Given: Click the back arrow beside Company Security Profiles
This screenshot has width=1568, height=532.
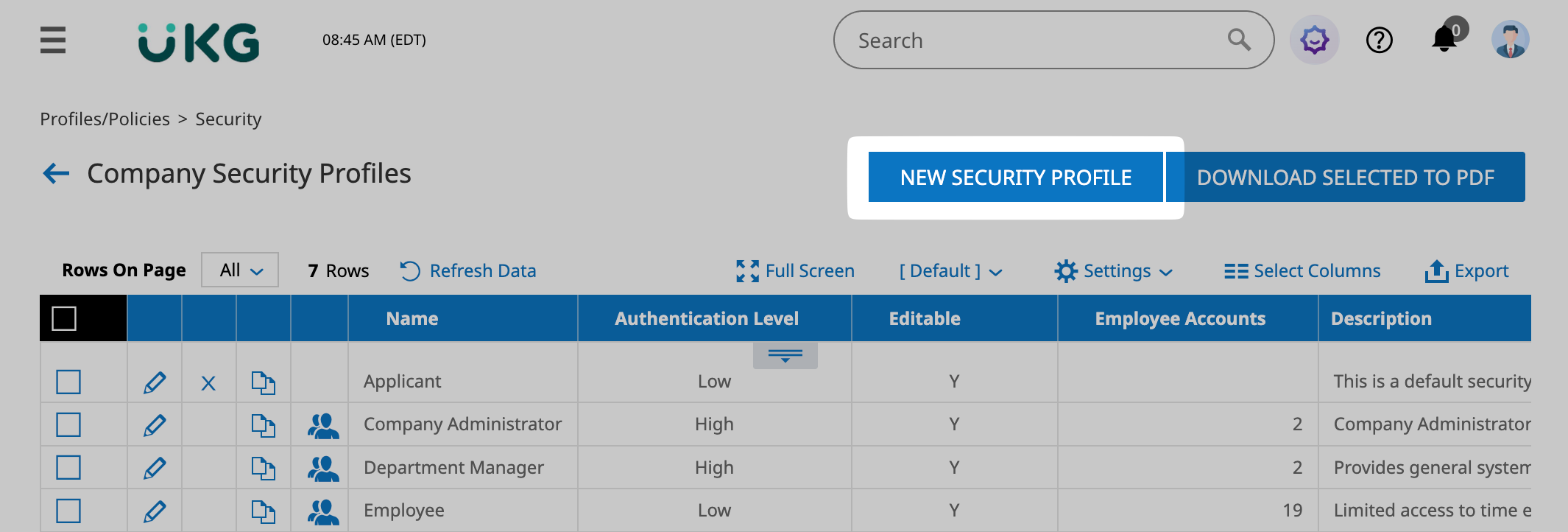Looking at the screenshot, I should [x=56, y=174].
